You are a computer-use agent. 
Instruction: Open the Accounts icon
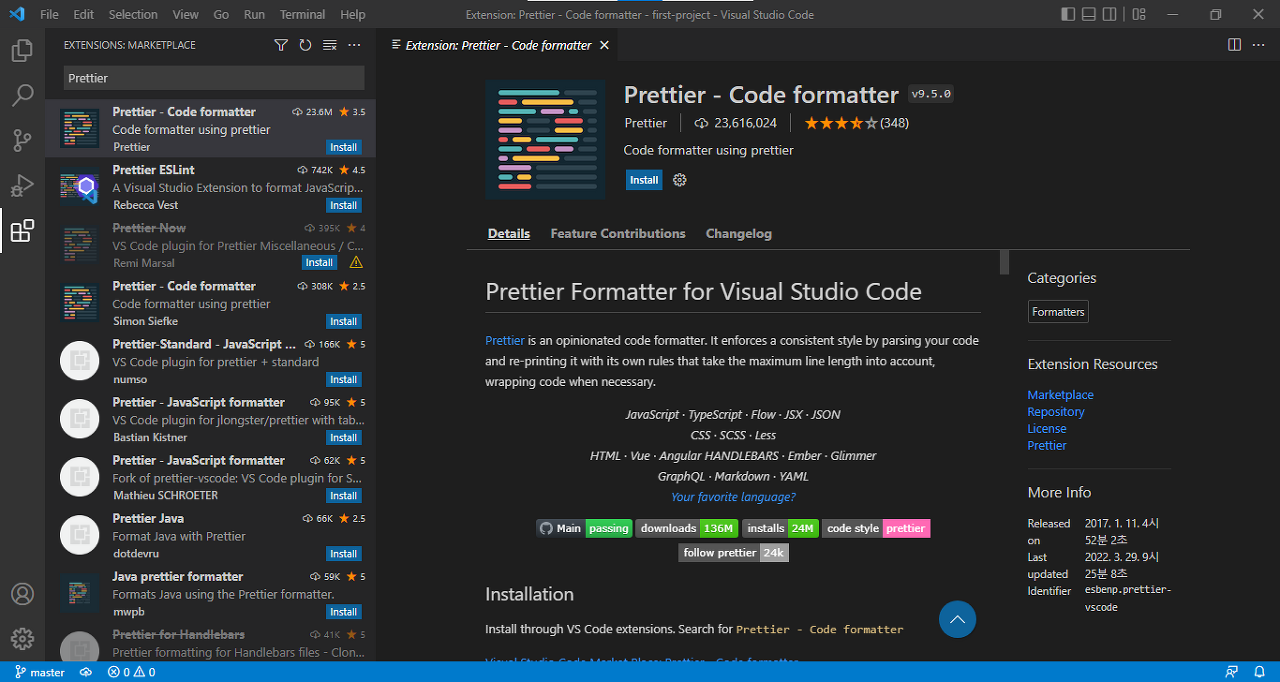[x=22, y=594]
